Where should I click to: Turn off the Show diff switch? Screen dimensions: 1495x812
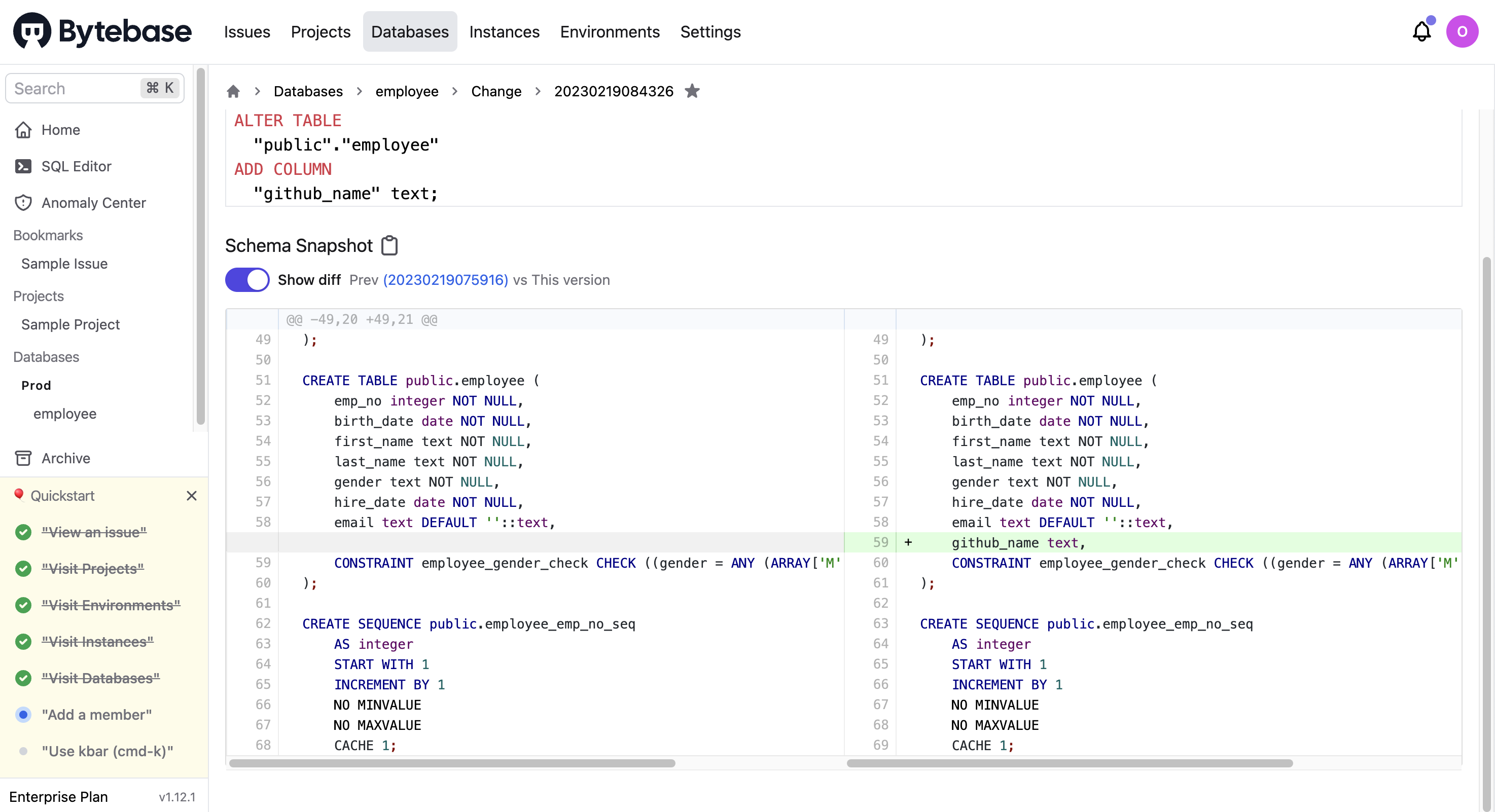[x=247, y=280]
